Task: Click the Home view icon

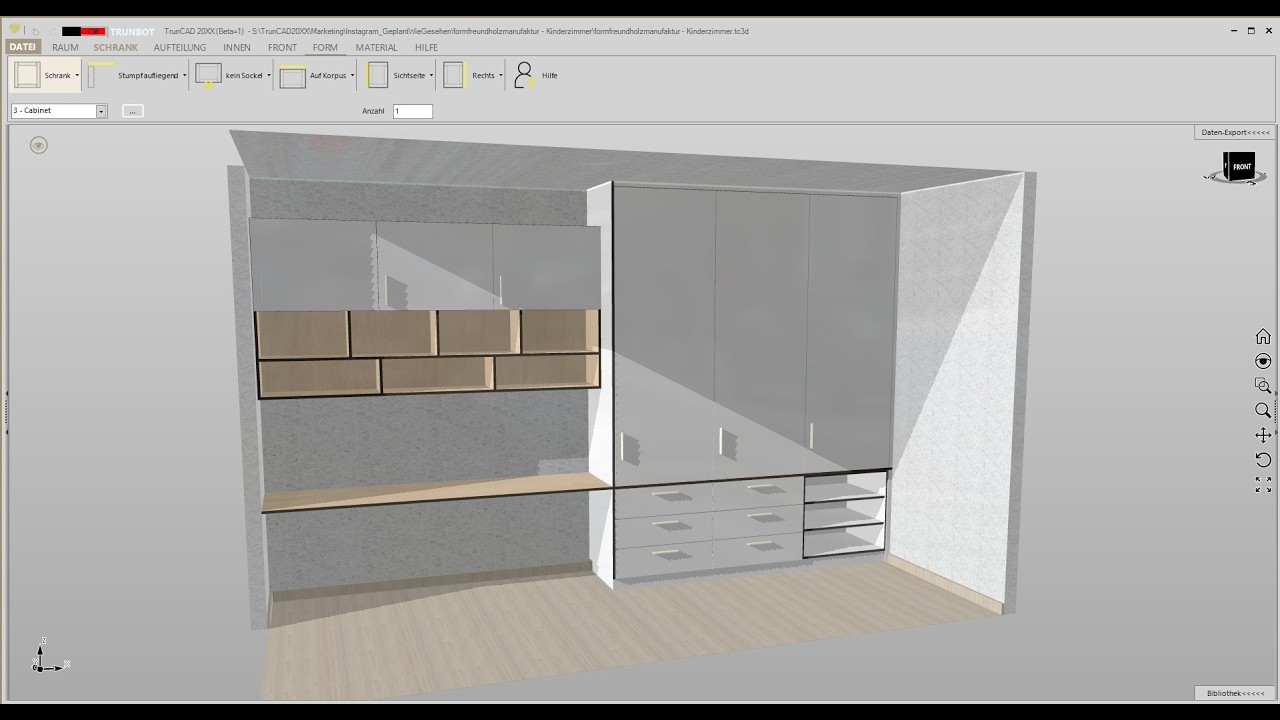Action: [1263, 336]
